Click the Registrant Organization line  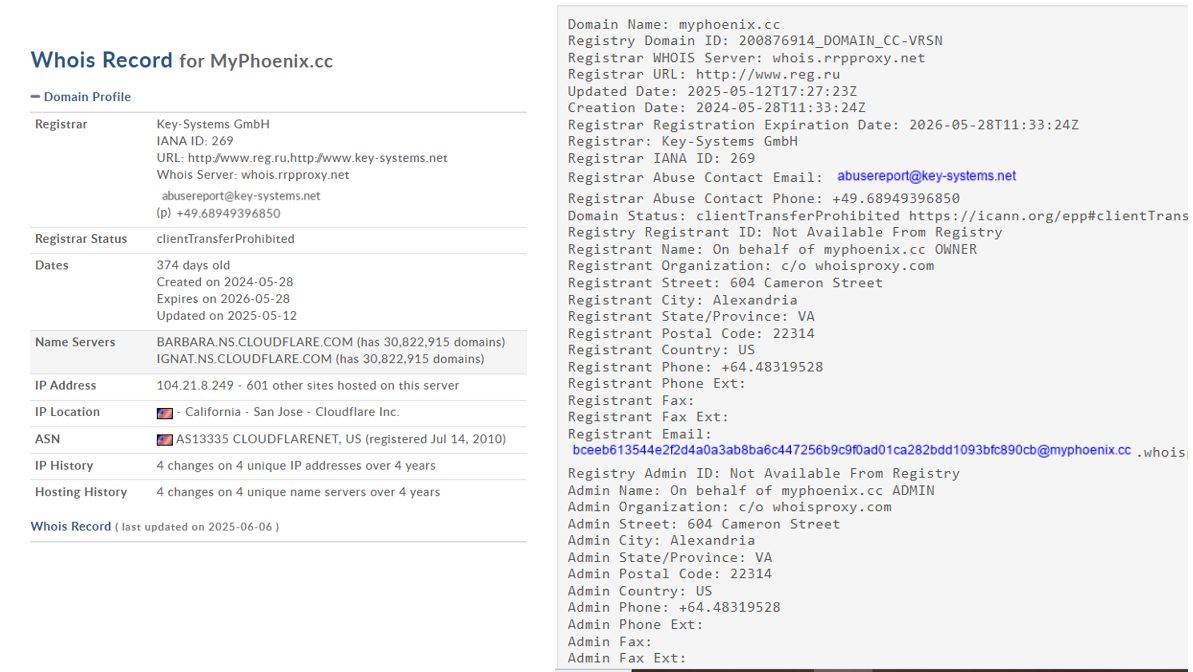(750, 266)
